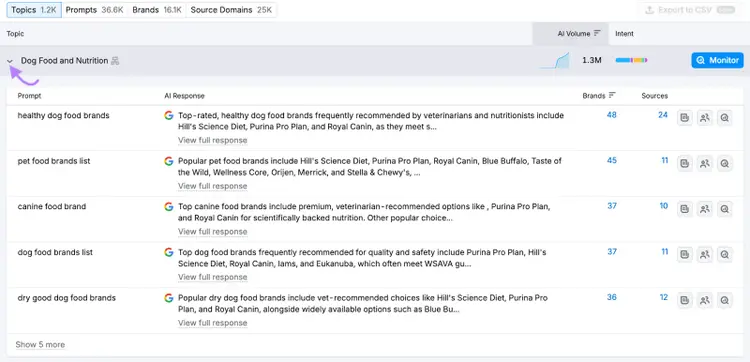
Task: Click the Google icon in canine food brand row
Action: 169,207
